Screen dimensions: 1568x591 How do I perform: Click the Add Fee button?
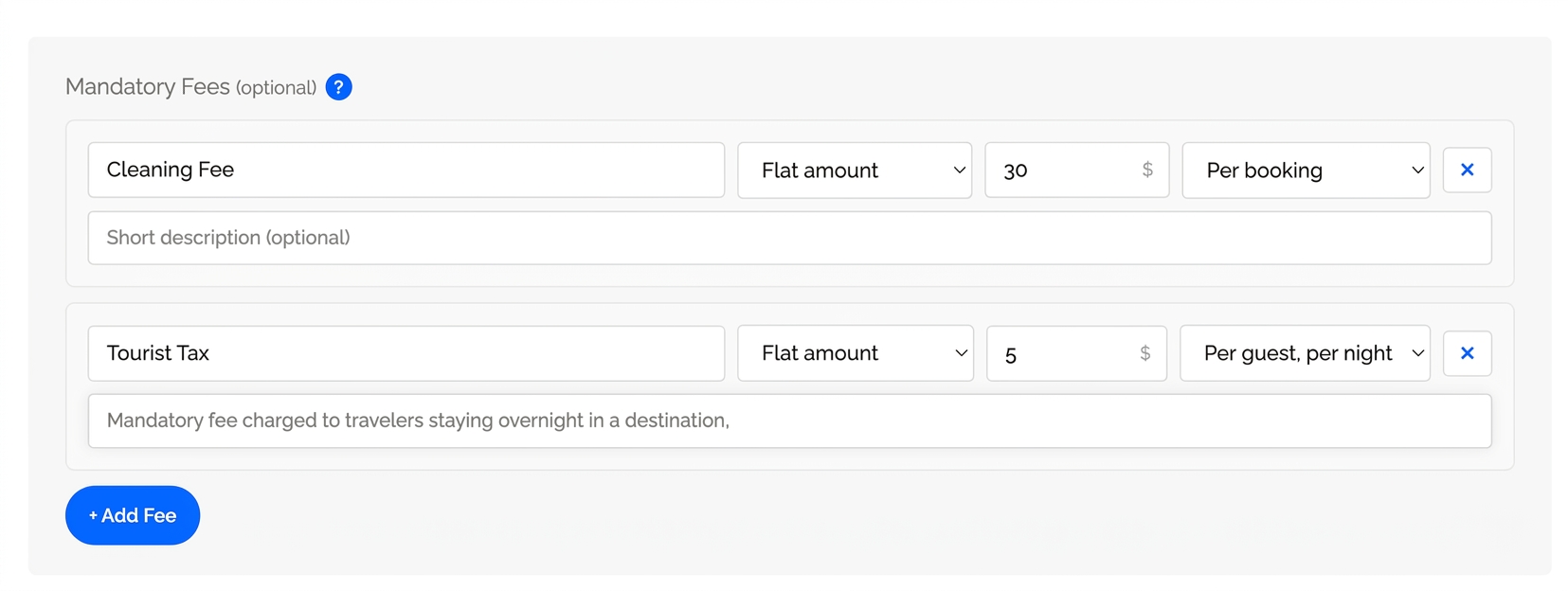click(133, 515)
